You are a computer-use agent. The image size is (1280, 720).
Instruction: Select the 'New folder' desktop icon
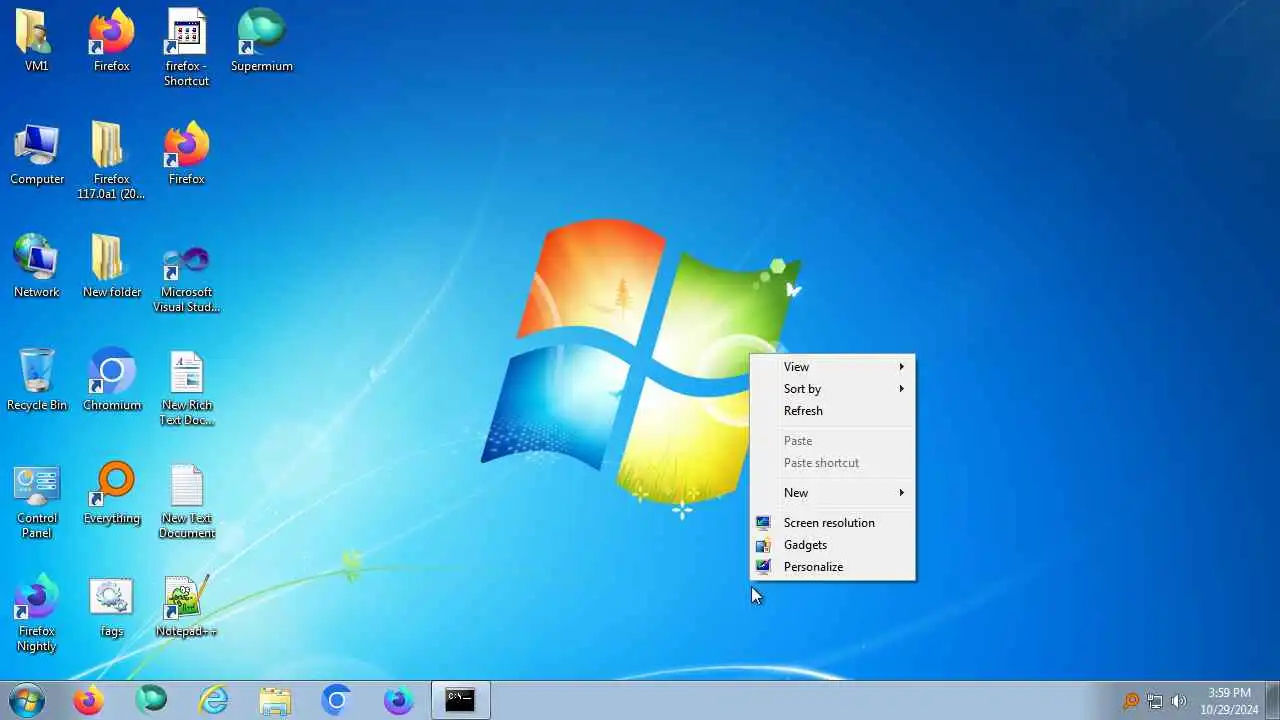[x=111, y=267]
